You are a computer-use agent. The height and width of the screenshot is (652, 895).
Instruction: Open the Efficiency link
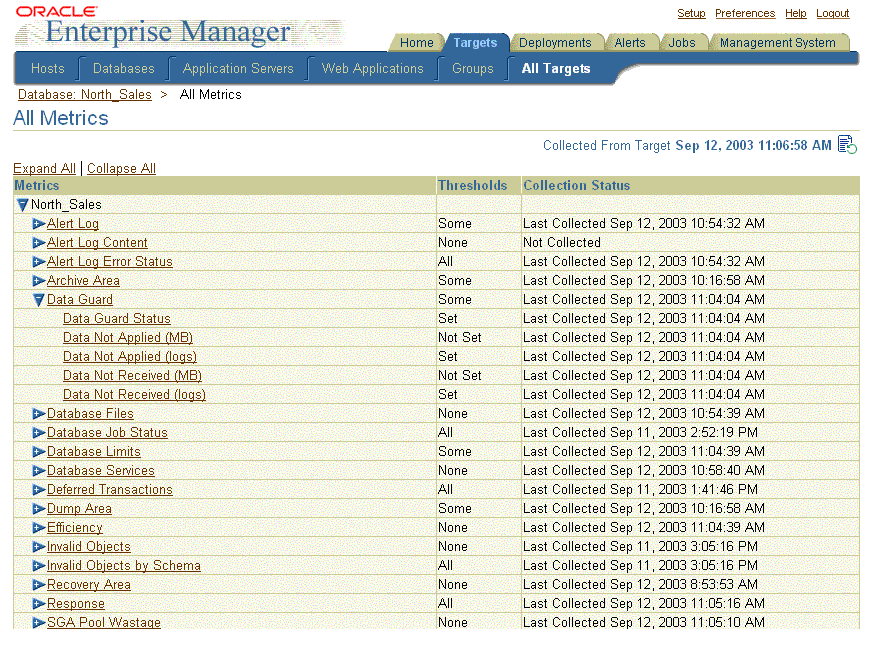pos(75,528)
